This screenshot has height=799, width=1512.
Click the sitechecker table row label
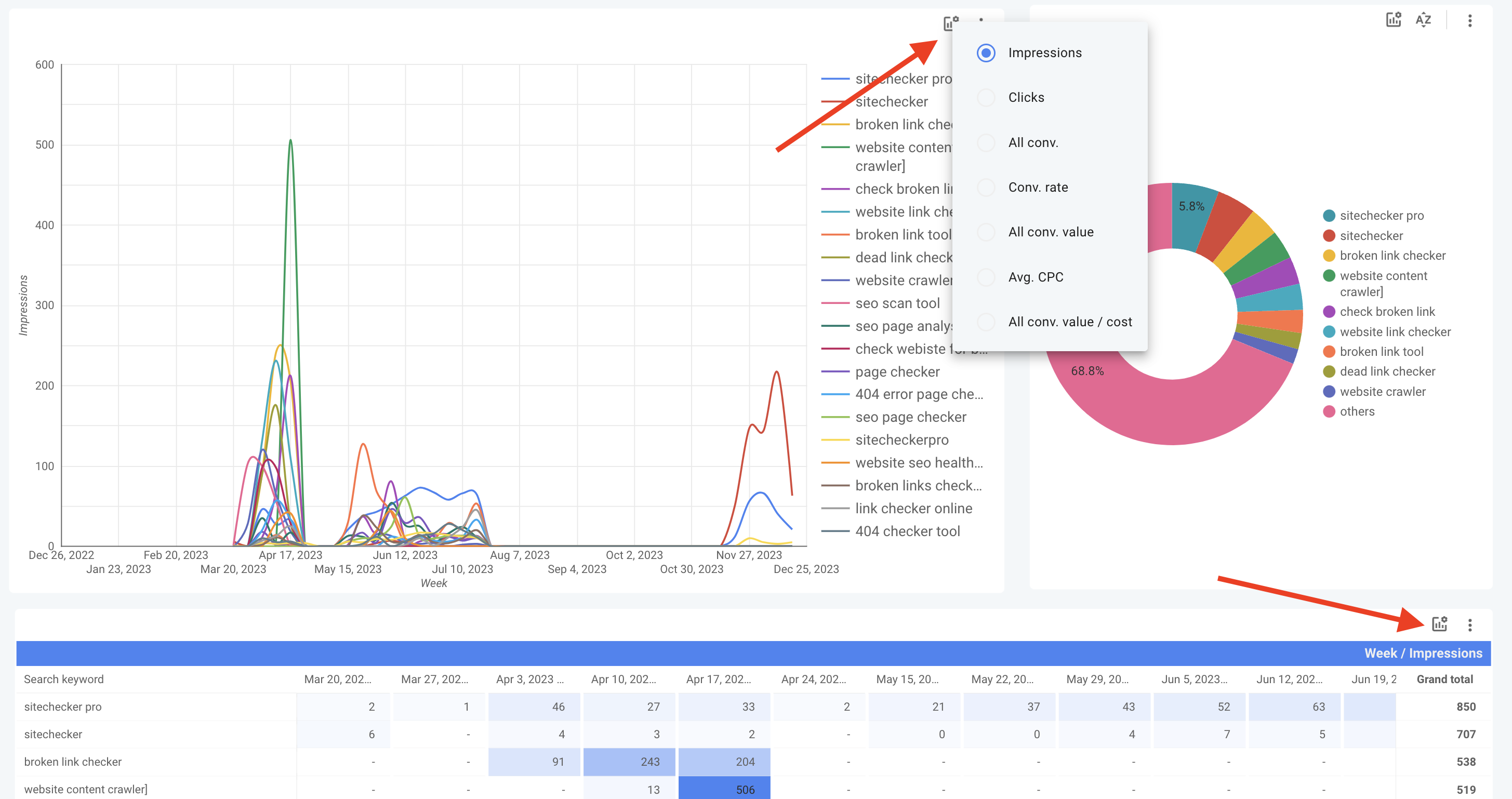click(53, 735)
